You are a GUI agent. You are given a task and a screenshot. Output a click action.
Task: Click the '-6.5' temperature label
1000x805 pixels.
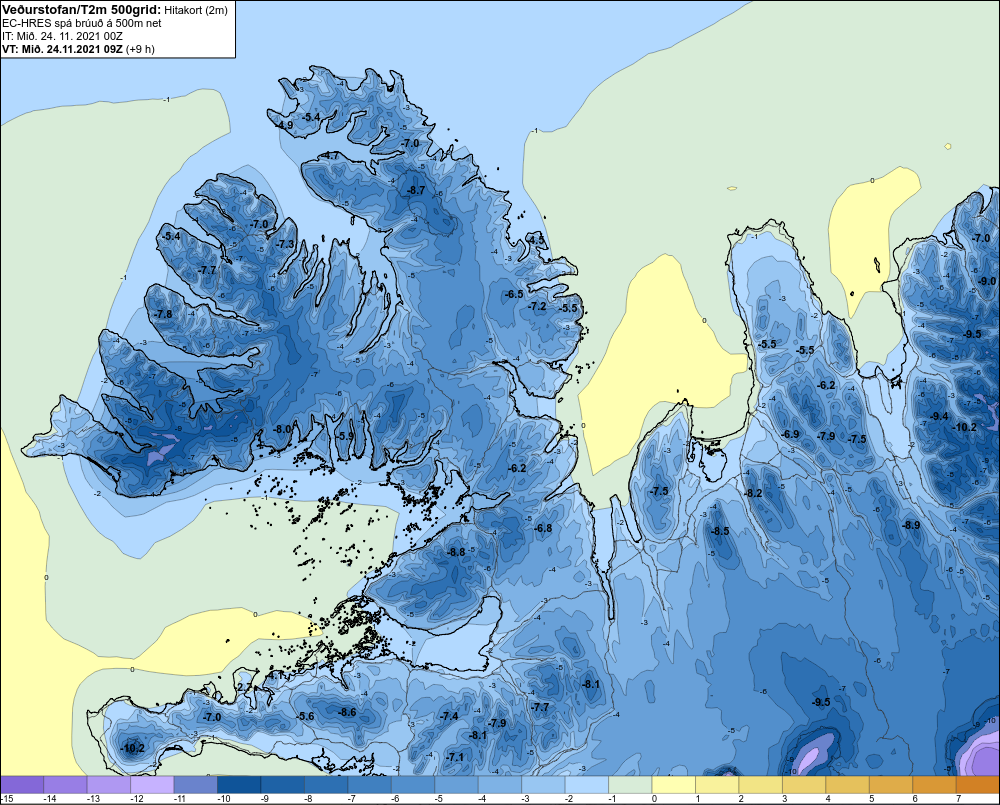tap(514, 294)
